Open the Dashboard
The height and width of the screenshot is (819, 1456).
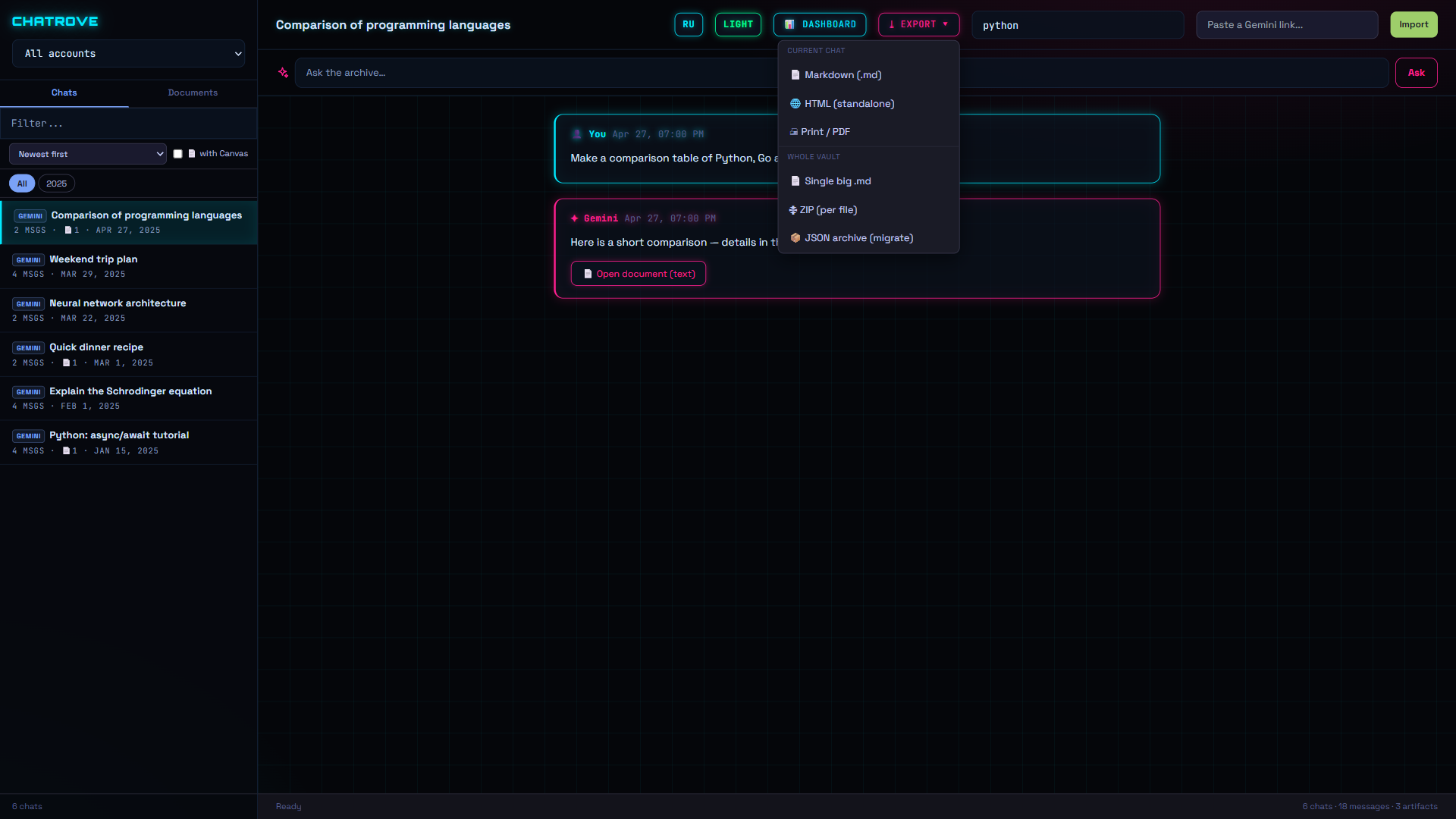click(820, 24)
